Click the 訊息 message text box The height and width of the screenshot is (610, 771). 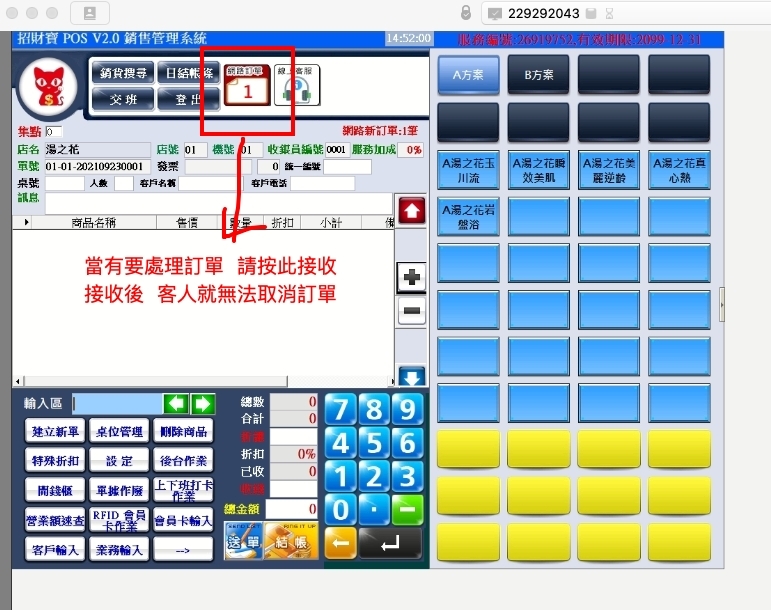pos(218,203)
